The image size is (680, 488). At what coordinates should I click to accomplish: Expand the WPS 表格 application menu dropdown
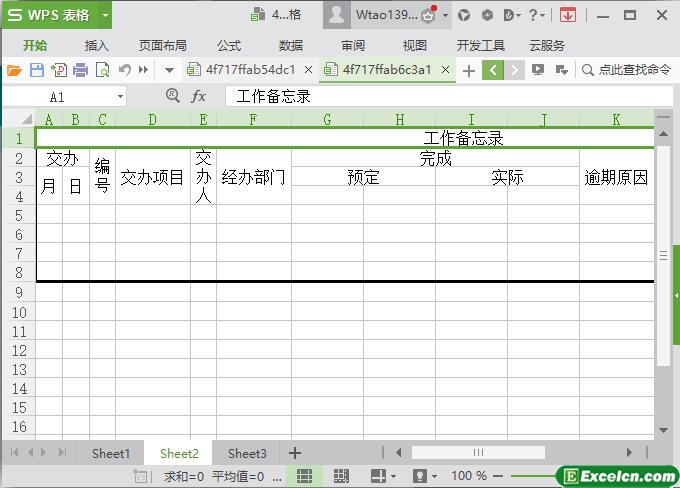tap(104, 15)
